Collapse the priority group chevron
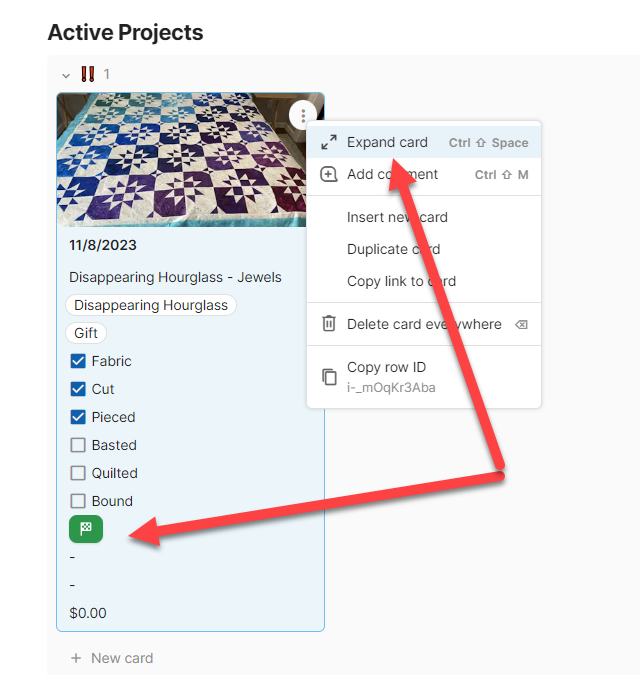 coord(66,75)
